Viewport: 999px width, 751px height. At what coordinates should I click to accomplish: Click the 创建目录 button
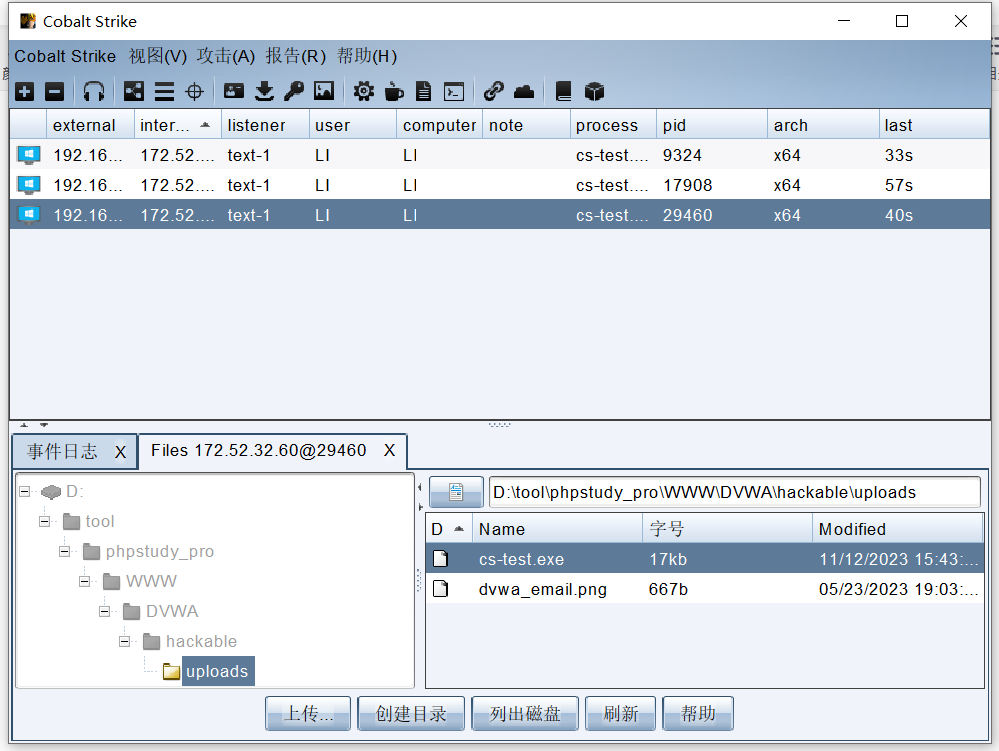[411, 713]
